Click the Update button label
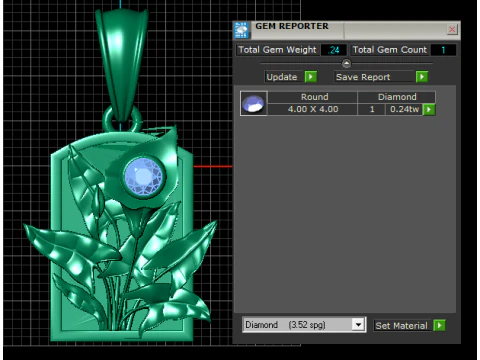 tap(282, 77)
